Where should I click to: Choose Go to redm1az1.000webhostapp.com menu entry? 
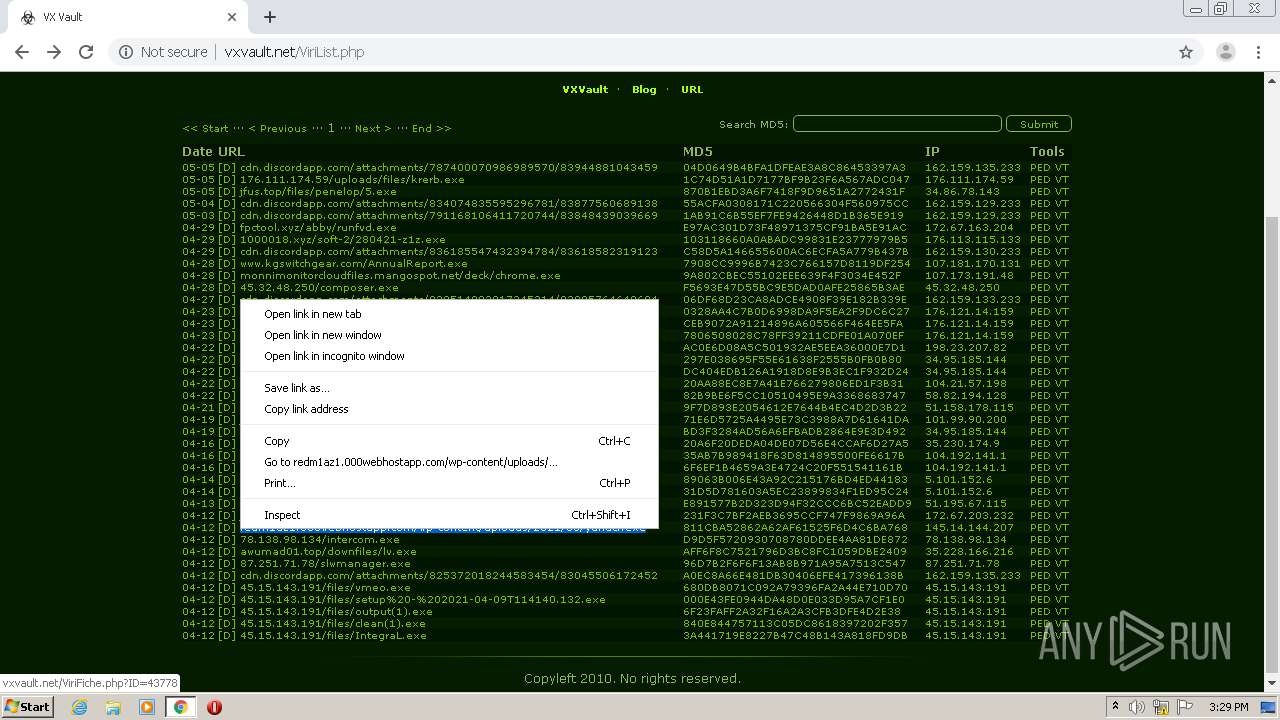pos(449,462)
